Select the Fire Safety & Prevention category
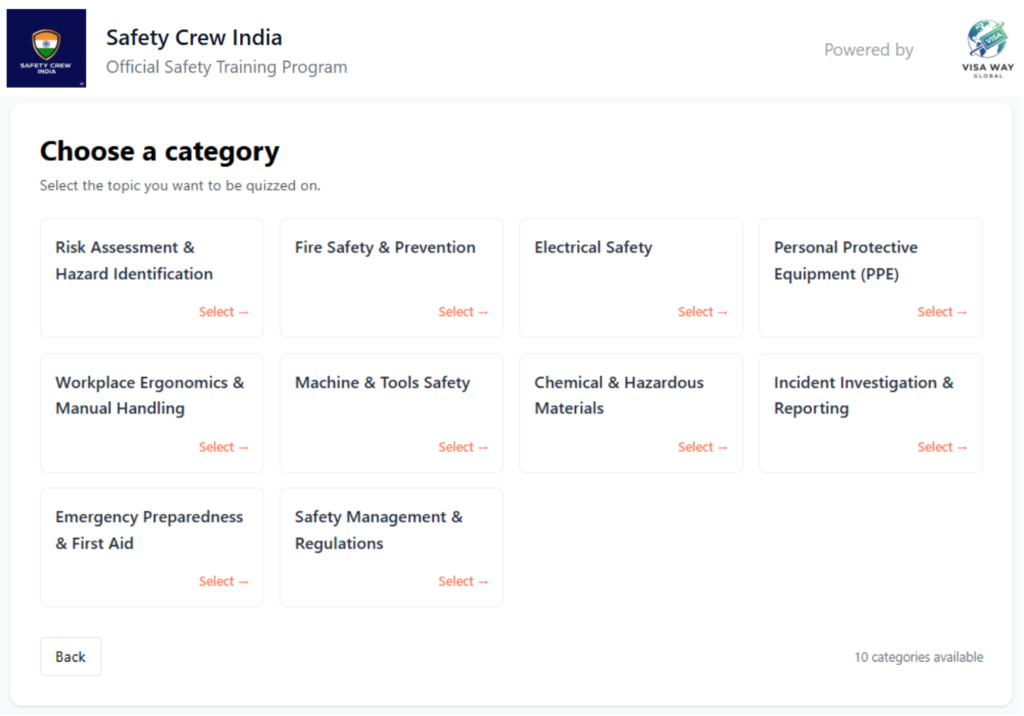This screenshot has height=716, width=1024. point(391,278)
